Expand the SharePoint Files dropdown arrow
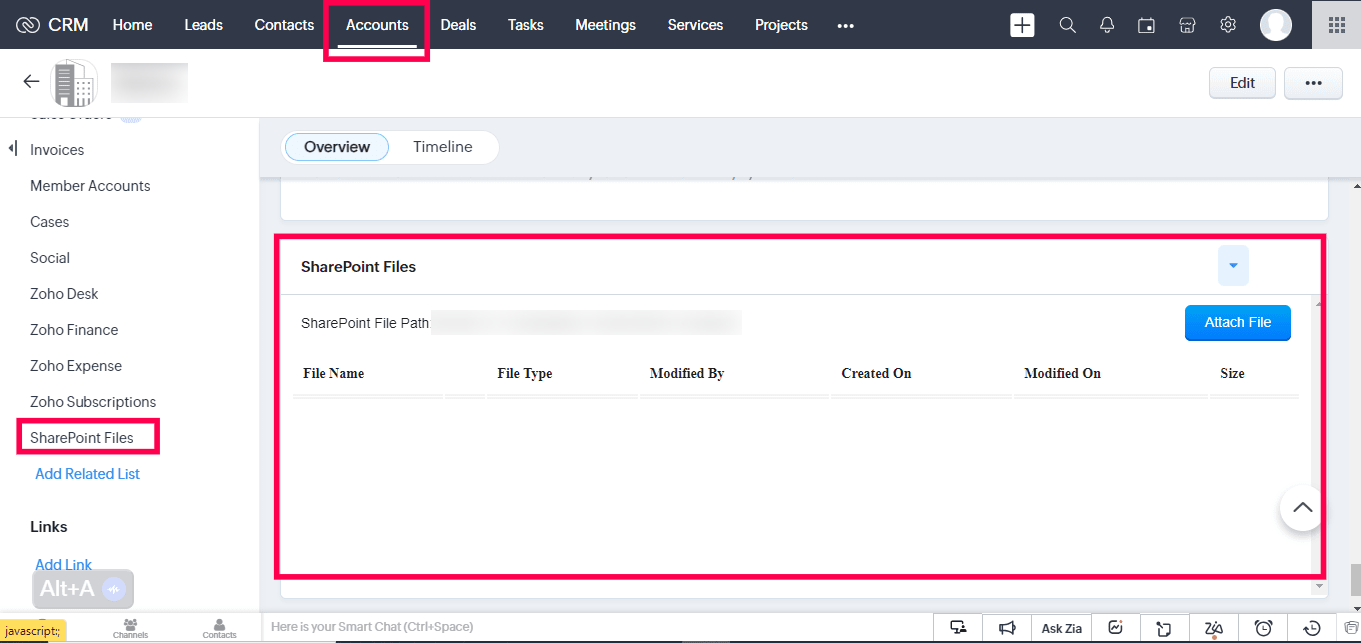 [1233, 266]
